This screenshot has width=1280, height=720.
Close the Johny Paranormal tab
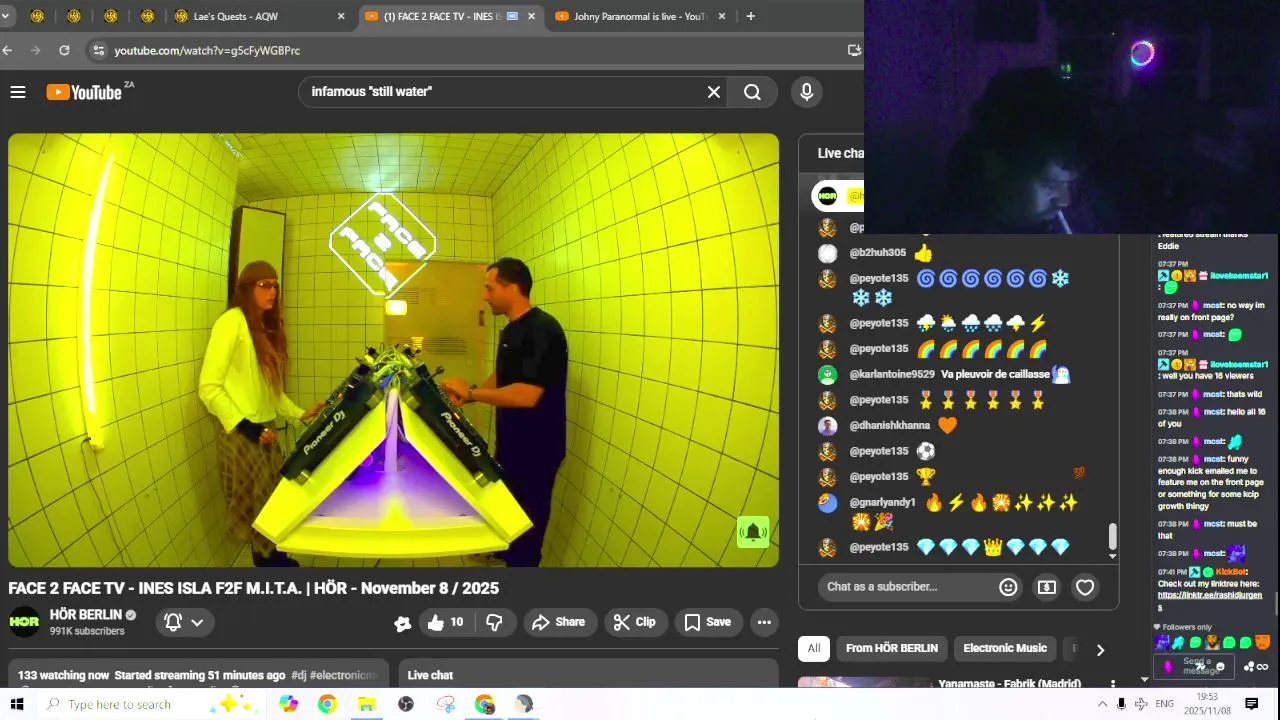pos(723,16)
